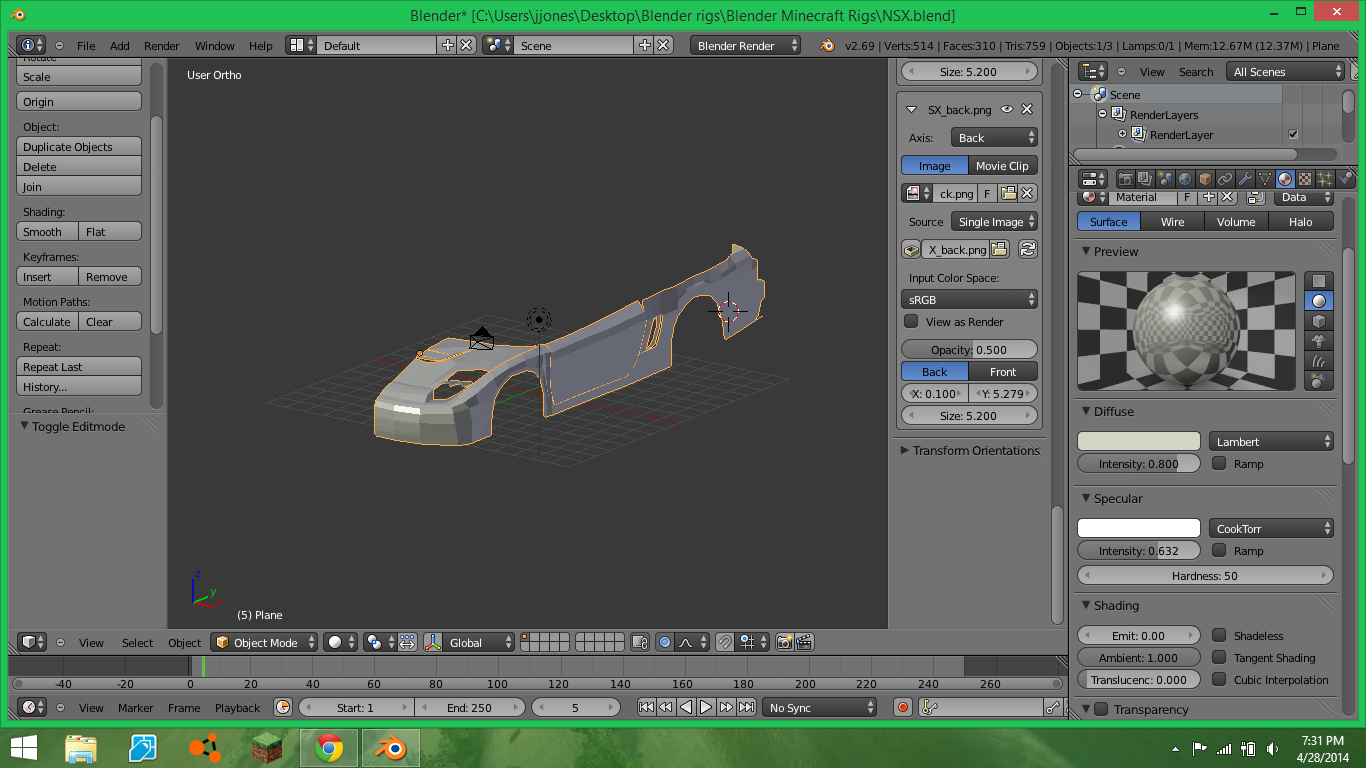Open the Render menu
Screen dimensions: 1366x768
(161, 46)
